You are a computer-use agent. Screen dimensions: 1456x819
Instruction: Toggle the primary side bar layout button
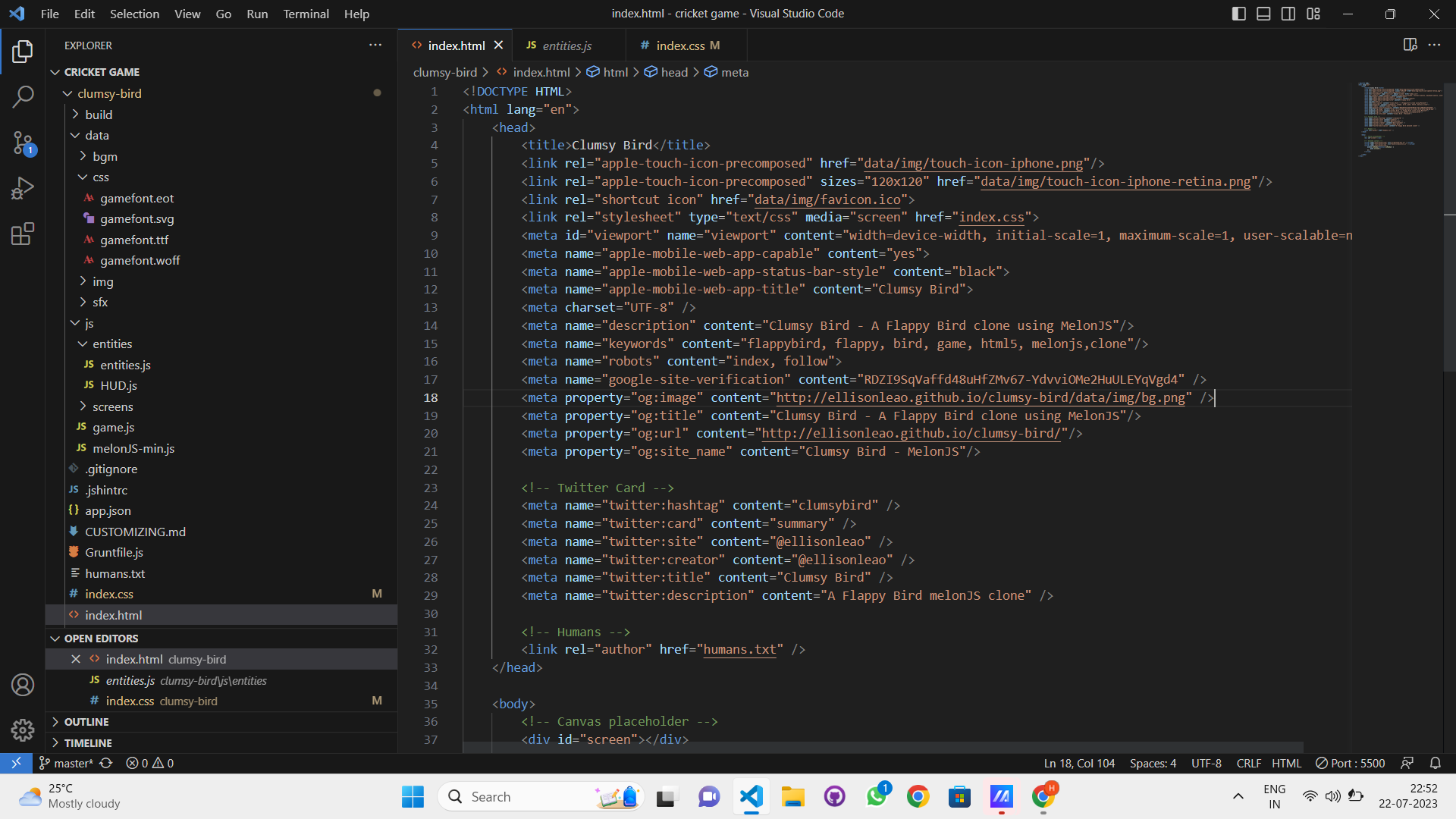[1238, 14]
